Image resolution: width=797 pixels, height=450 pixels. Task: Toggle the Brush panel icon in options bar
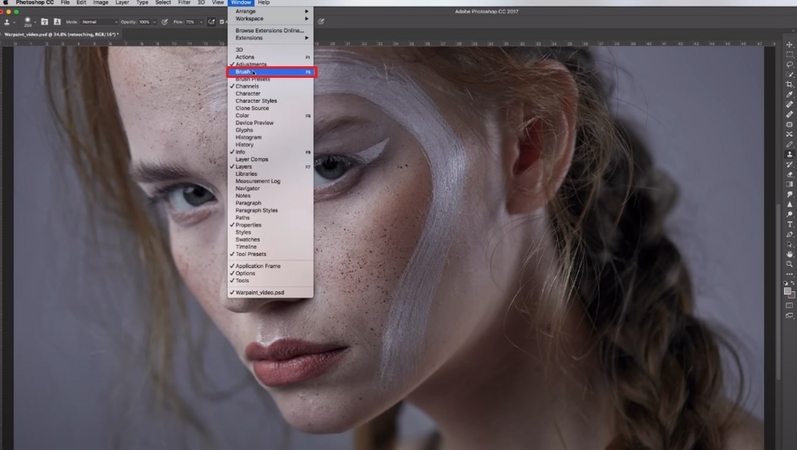pyautogui.click(x=44, y=22)
